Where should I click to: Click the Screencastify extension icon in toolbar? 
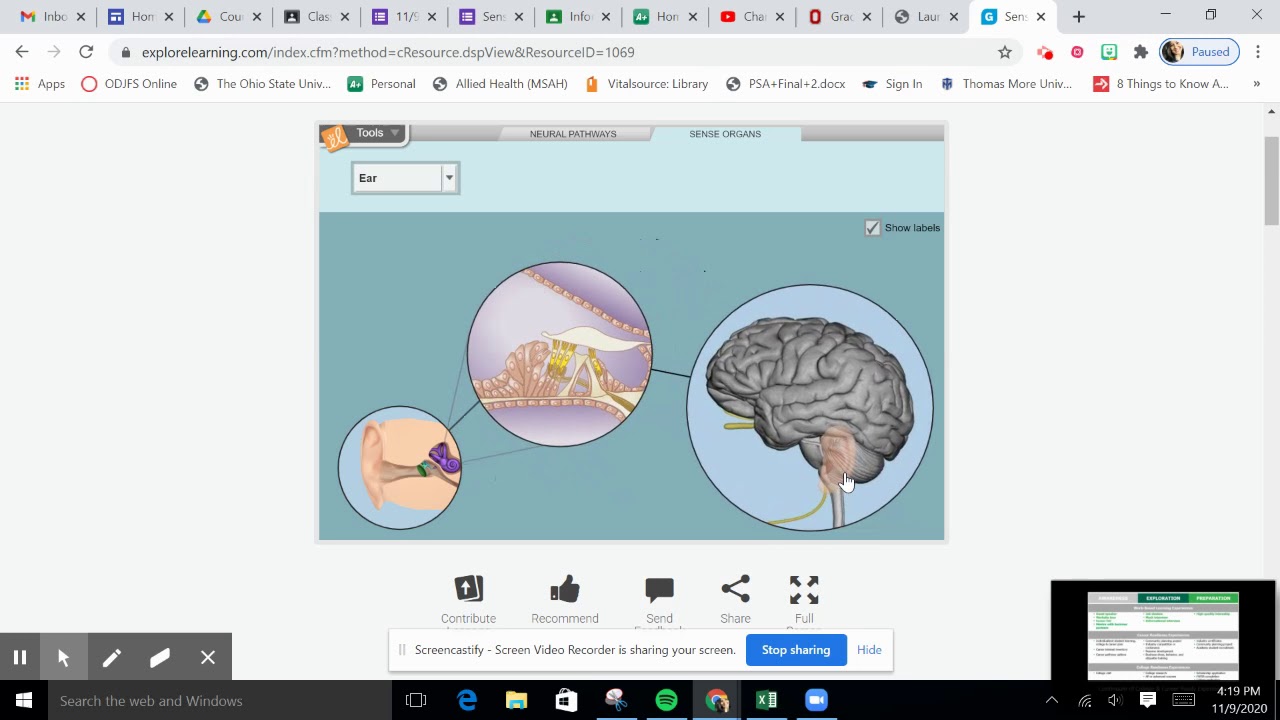point(1045,52)
